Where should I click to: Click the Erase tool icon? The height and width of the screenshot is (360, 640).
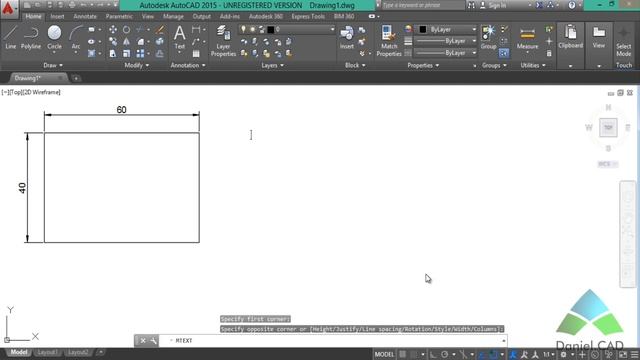click(x=160, y=30)
